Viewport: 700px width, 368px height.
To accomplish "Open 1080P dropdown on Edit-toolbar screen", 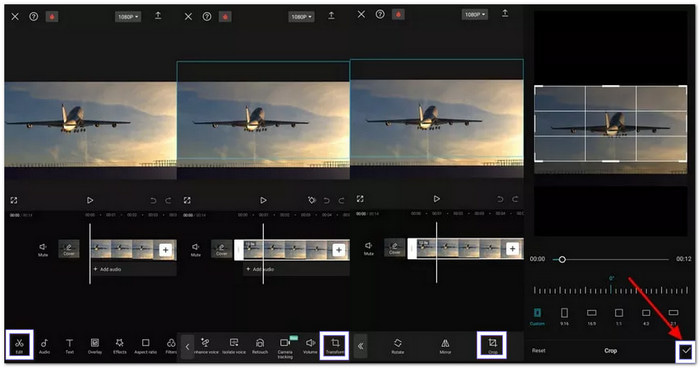I will tap(128, 17).
